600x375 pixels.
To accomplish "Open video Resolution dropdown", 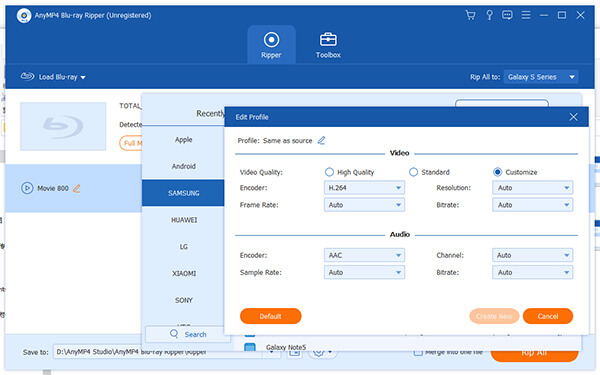I will [x=533, y=188].
